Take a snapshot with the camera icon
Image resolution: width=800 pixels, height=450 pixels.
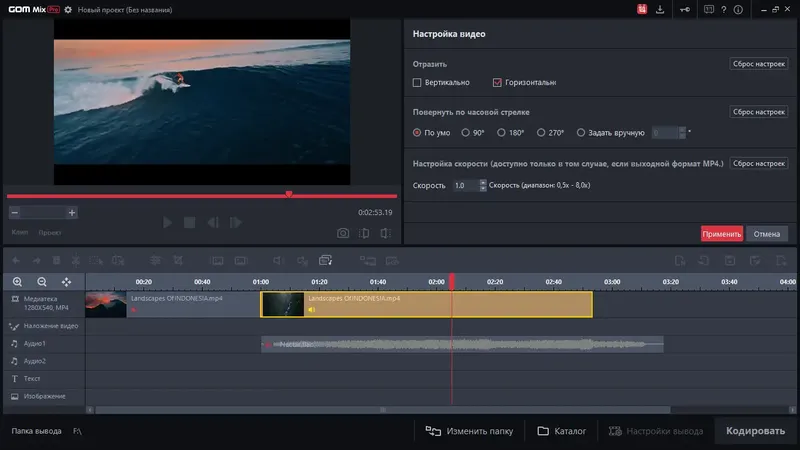pyautogui.click(x=343, y=233)
